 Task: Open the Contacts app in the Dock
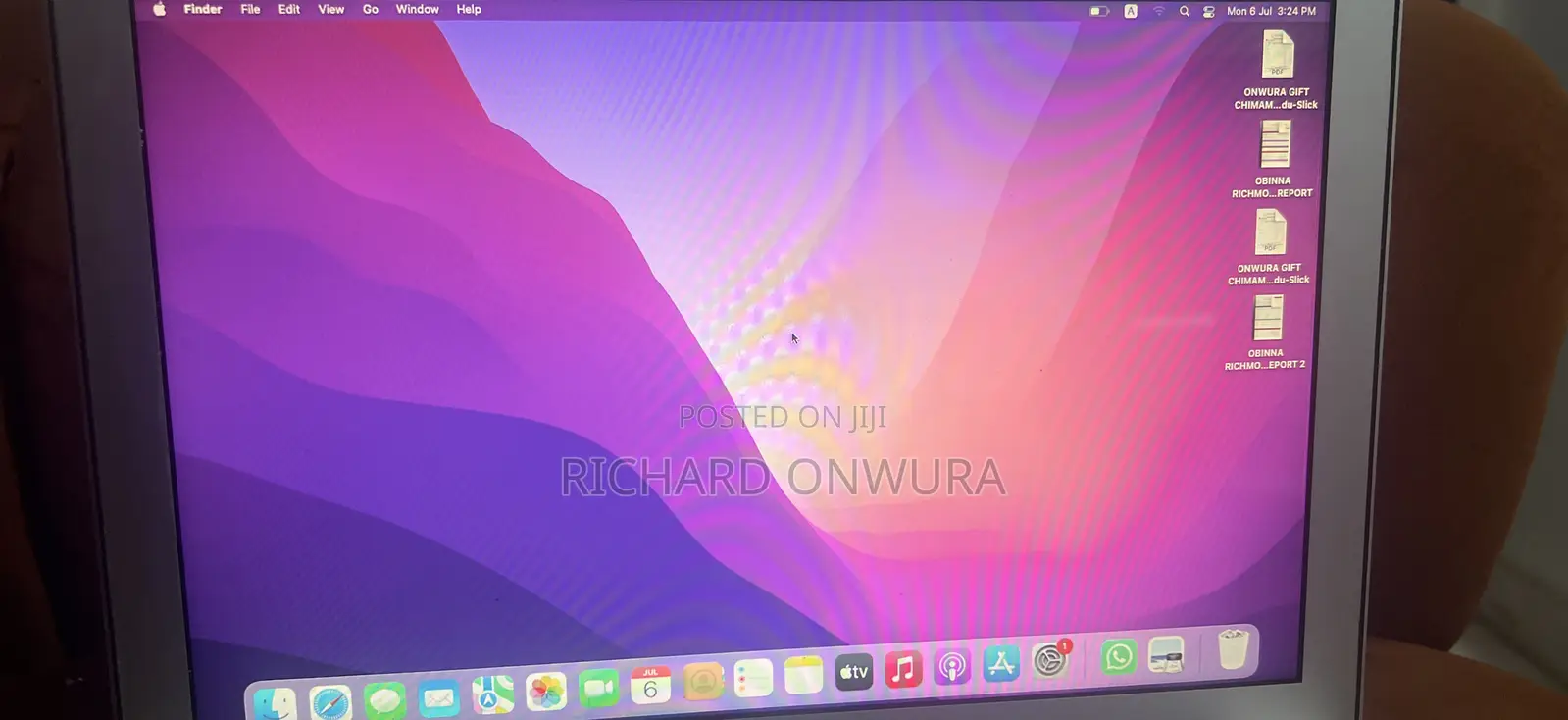coord(702,681)
